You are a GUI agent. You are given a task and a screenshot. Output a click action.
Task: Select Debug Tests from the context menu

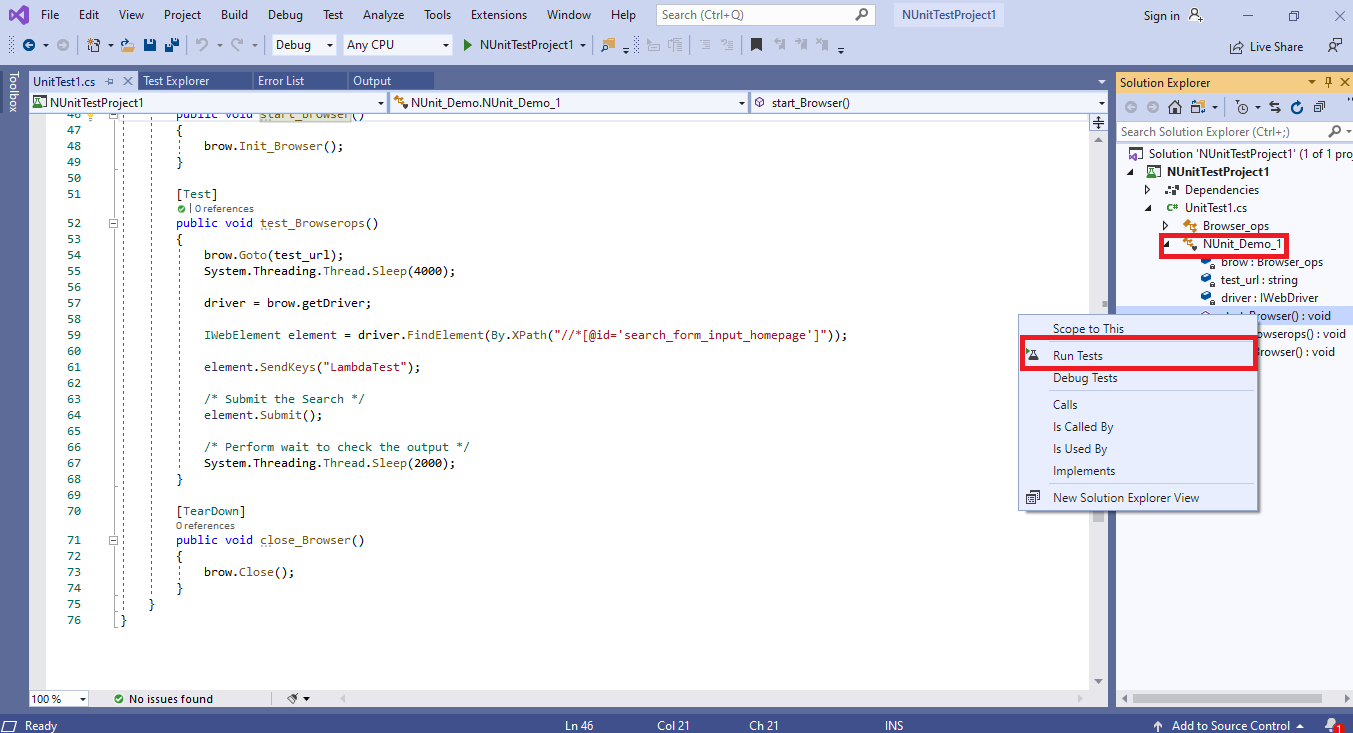[1084, 378]
